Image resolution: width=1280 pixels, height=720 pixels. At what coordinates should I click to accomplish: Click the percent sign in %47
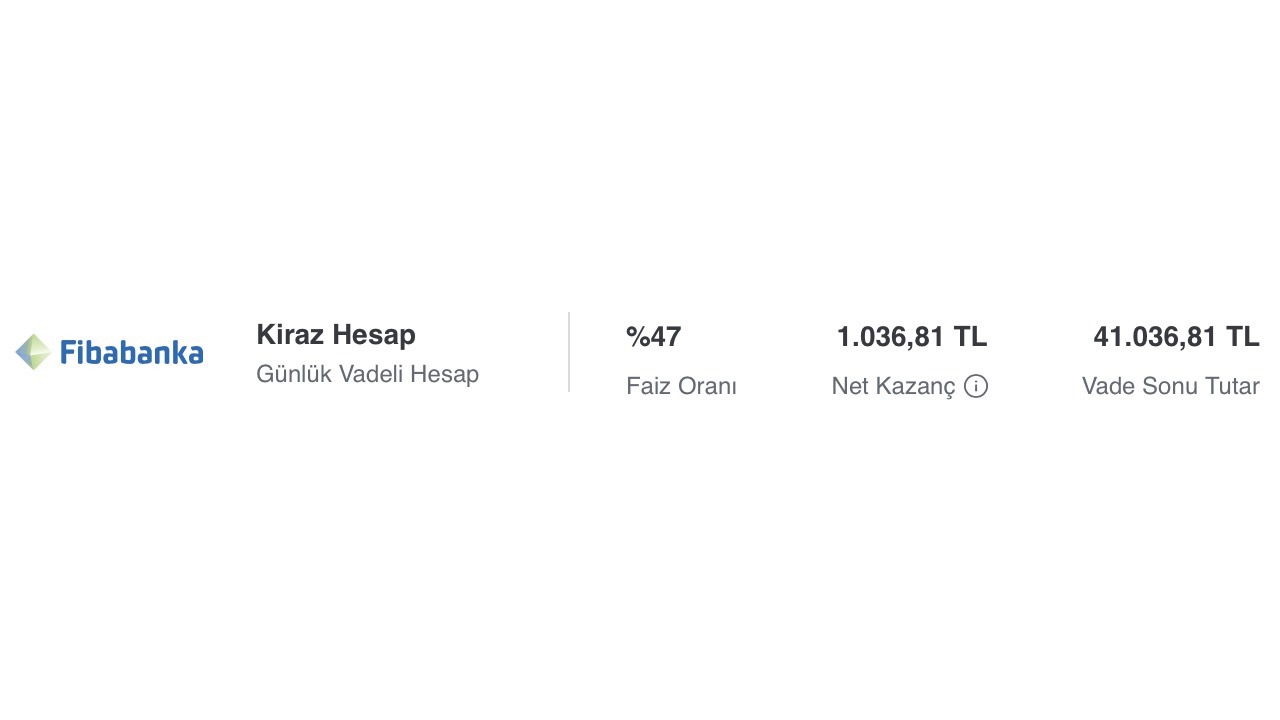[x=638, y=337]
